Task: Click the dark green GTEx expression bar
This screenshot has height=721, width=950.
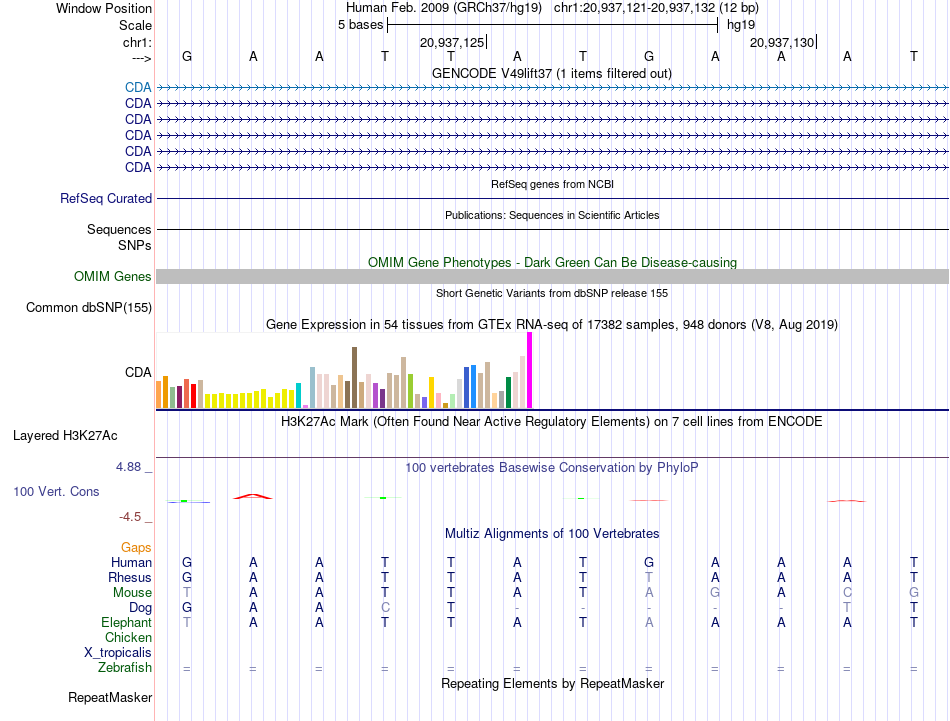Action: coord(508,393)
